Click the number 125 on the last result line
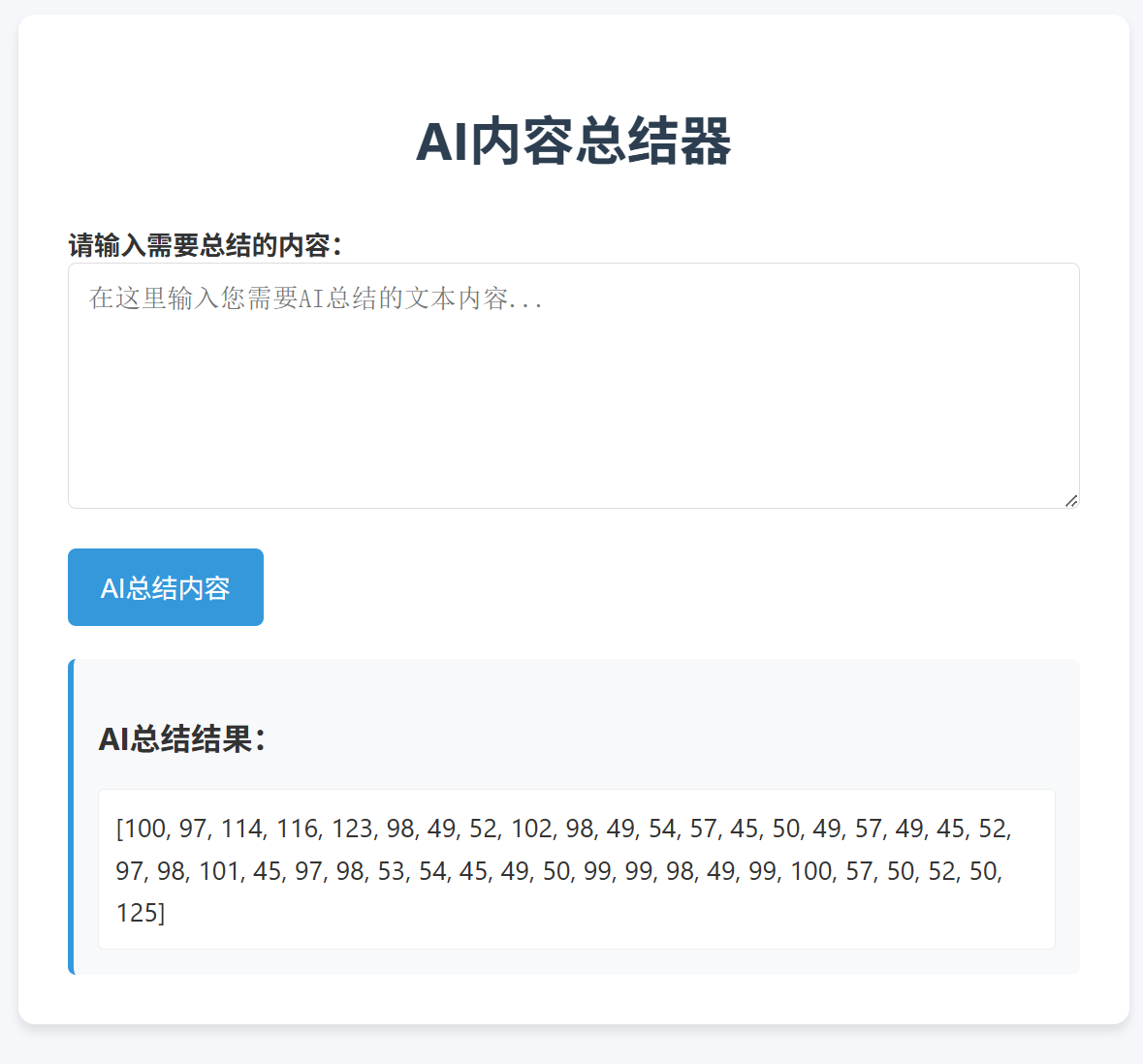This screenshot has height=1064, width=1143. [138, 913]
